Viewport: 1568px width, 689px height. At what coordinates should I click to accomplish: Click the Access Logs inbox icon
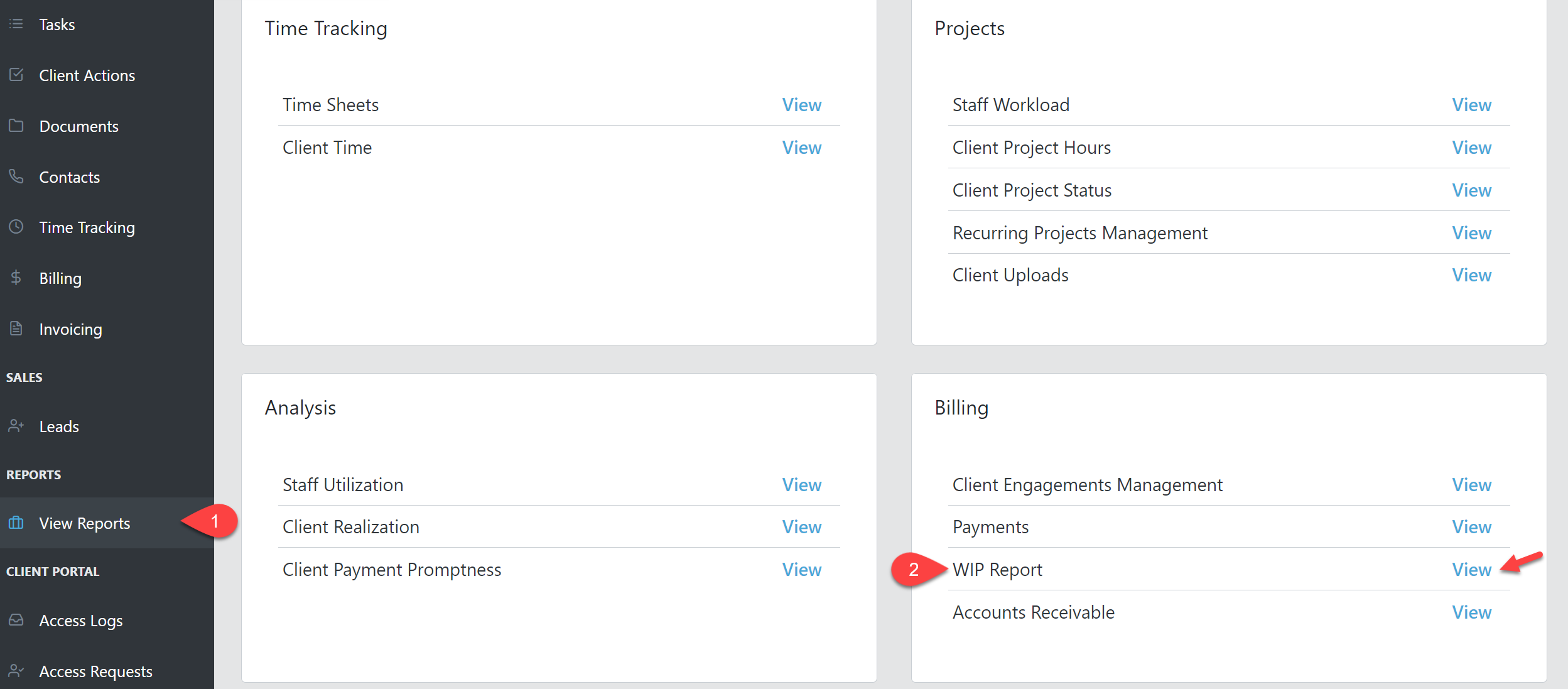coord(16,620)
